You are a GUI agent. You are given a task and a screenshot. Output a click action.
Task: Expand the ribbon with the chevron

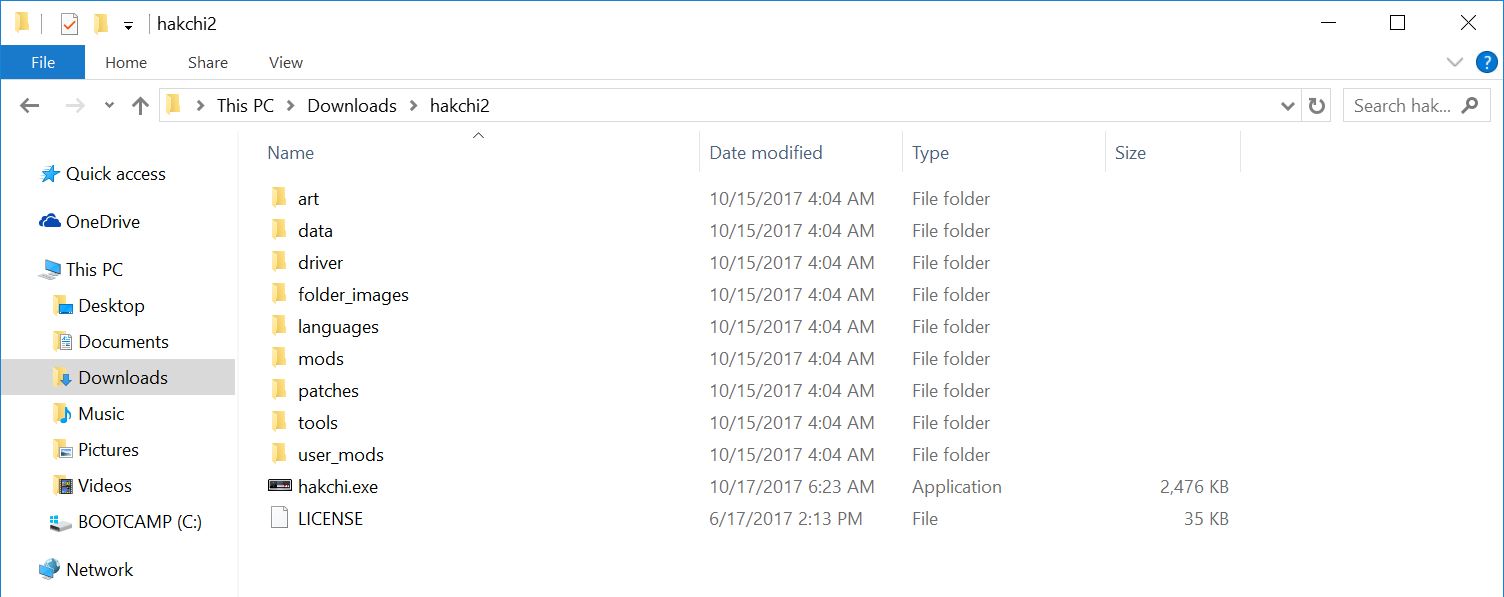coord(1454,62)
